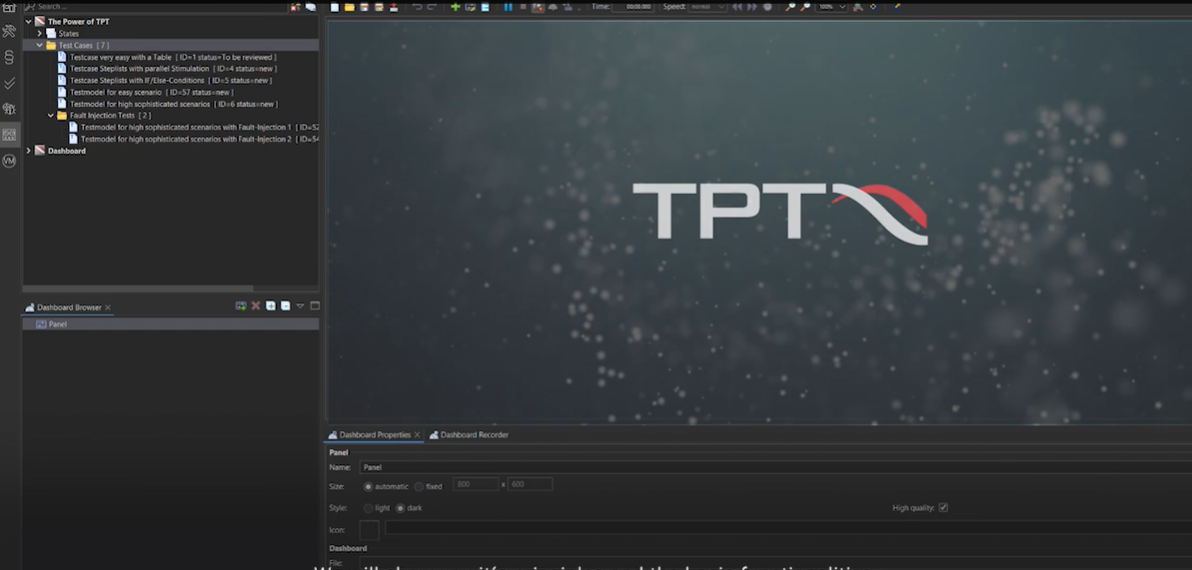Screen dimensions: 1192x570
Task: Click the first magnifier zoom icon
Action: pos(791,7)
